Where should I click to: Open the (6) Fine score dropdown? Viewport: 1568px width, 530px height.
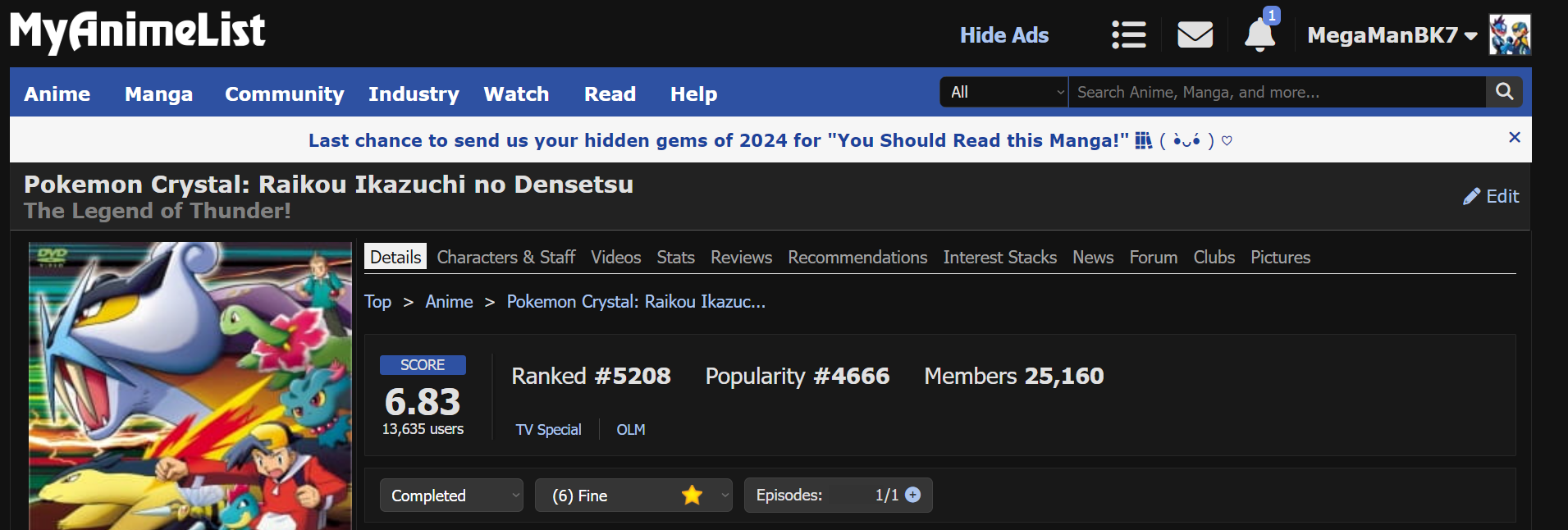click(633, 496)
